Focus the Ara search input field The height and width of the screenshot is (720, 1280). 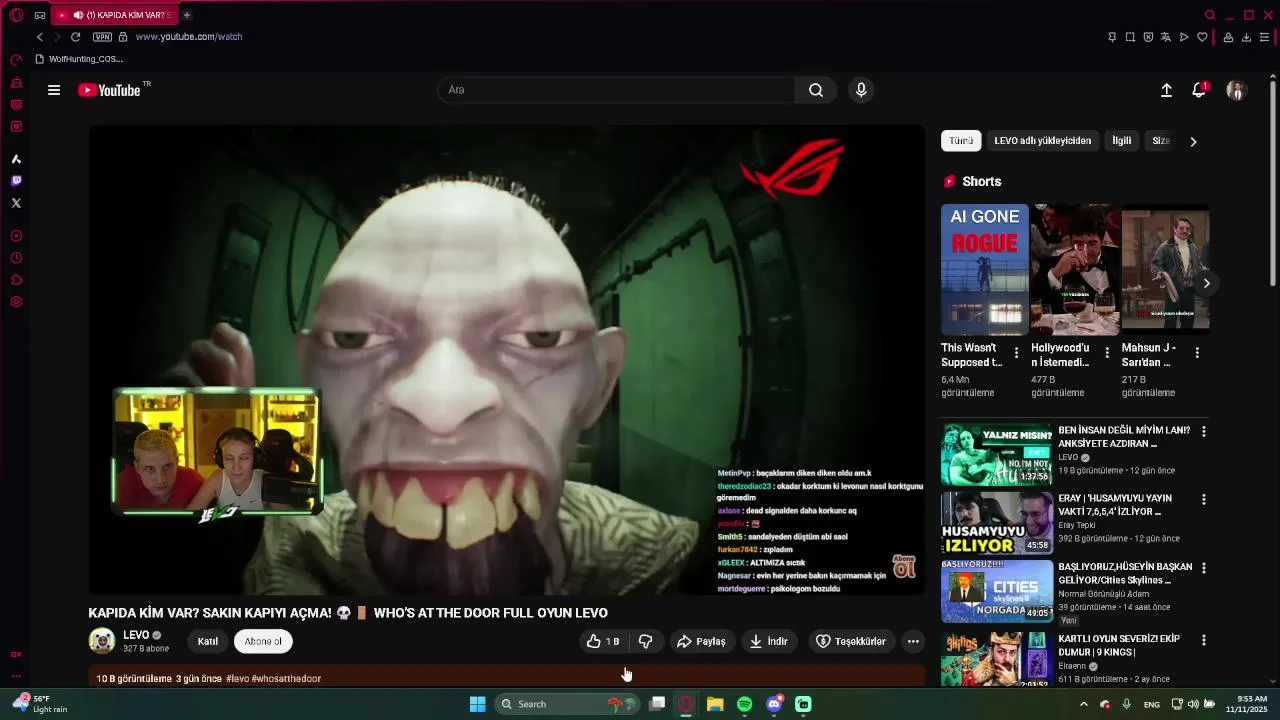tap(616, 90)
